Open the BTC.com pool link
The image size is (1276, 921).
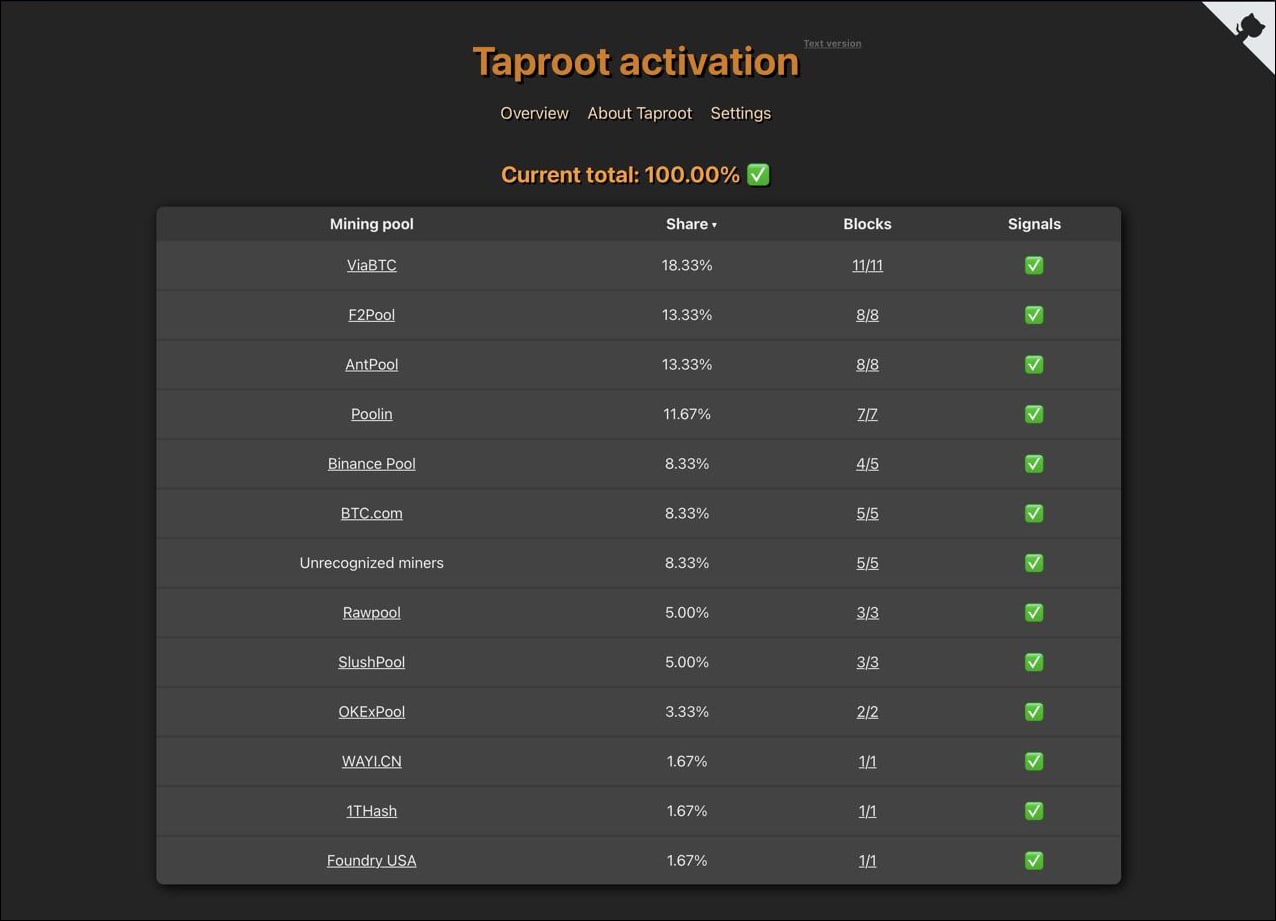(x=372, y=513)
